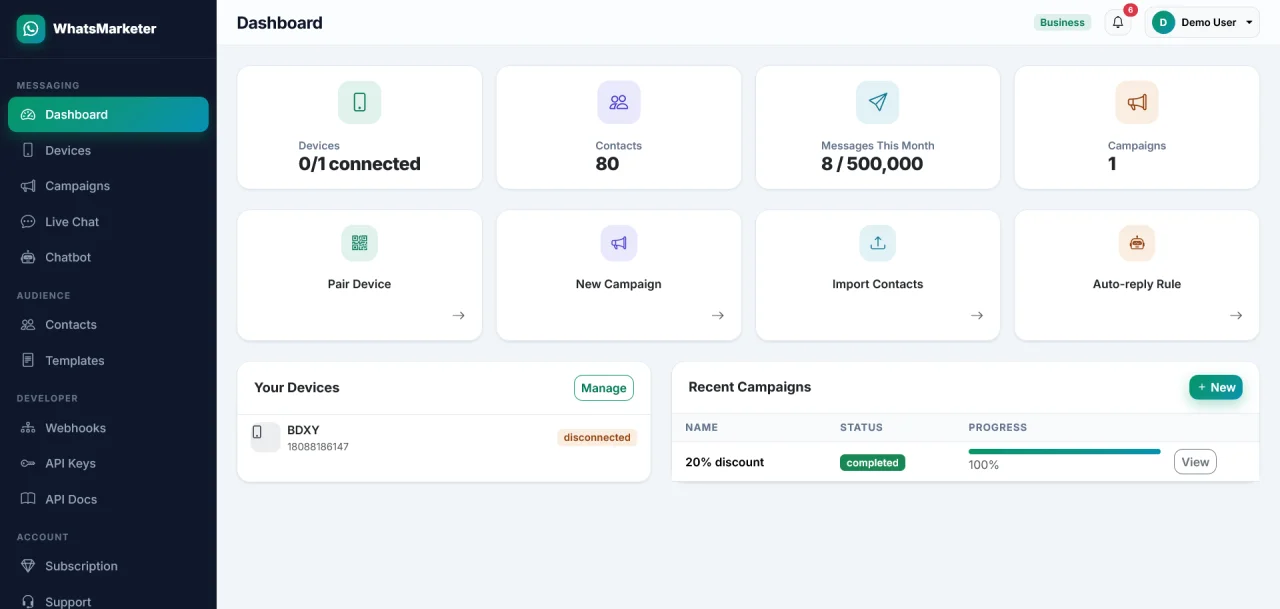Click the disconnected status badge
1280x609 pixels.
point(597,437)
